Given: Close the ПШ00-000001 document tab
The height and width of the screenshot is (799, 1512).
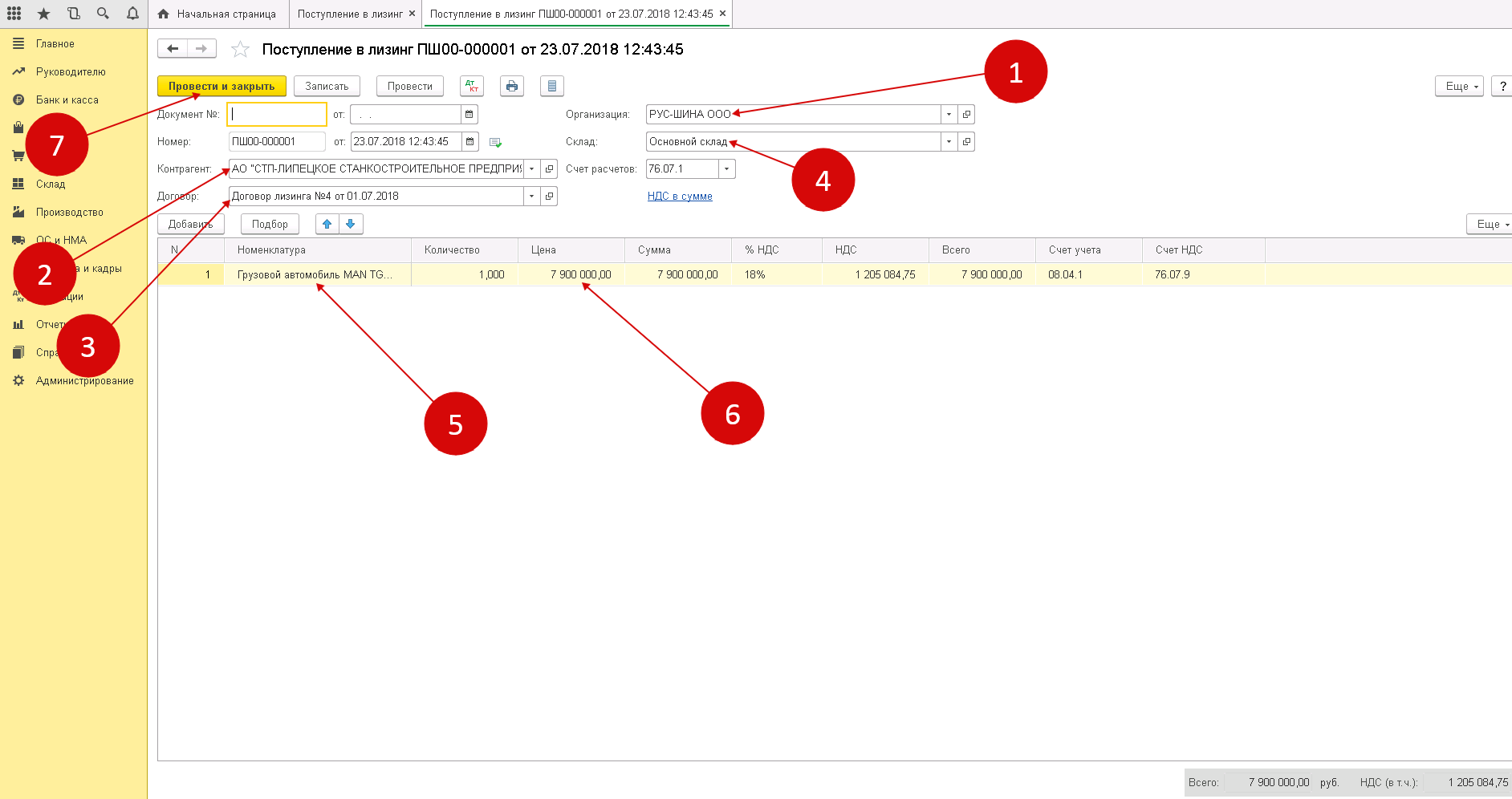Looking at the screenshot, I should click(x=722, y=14).
